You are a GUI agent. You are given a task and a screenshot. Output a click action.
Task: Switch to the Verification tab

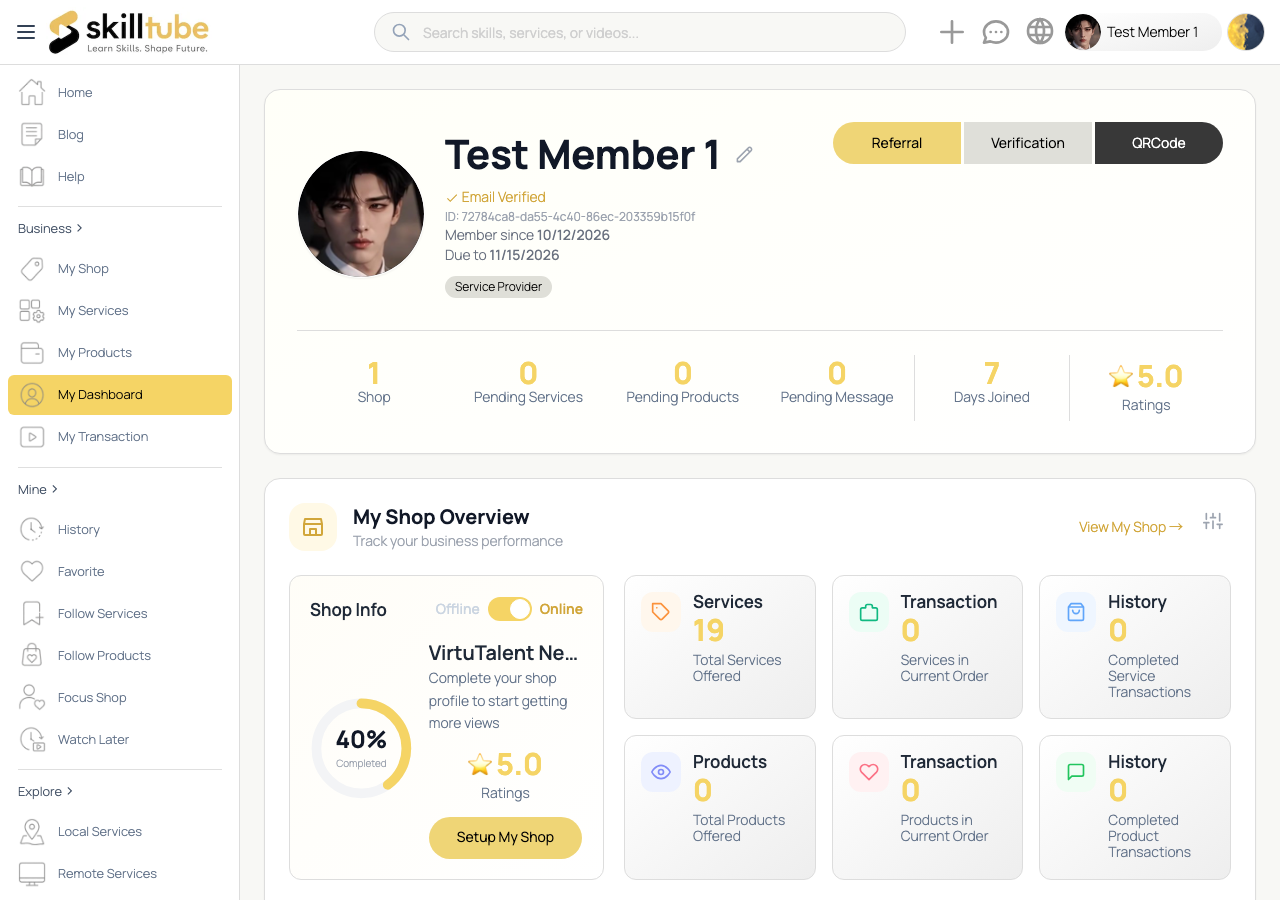coord(1028,143)
